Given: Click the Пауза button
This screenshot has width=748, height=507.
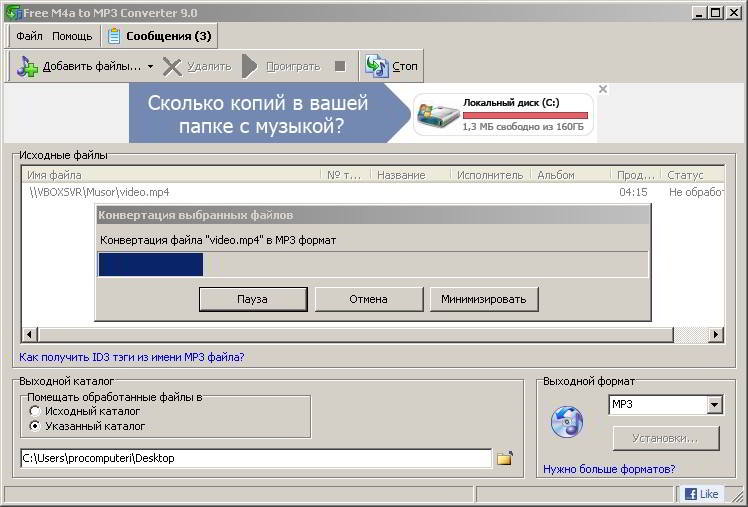Looking at the screenshot, I should click(253, 299).
